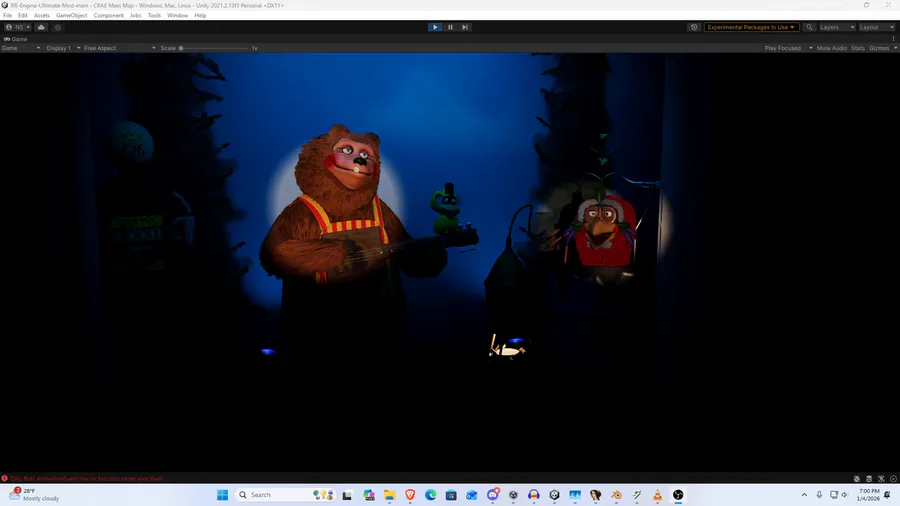Screen dimensions: 900x506
Task: Click the second status bar icon at bottom right
Action: click(x=869, y=478)
